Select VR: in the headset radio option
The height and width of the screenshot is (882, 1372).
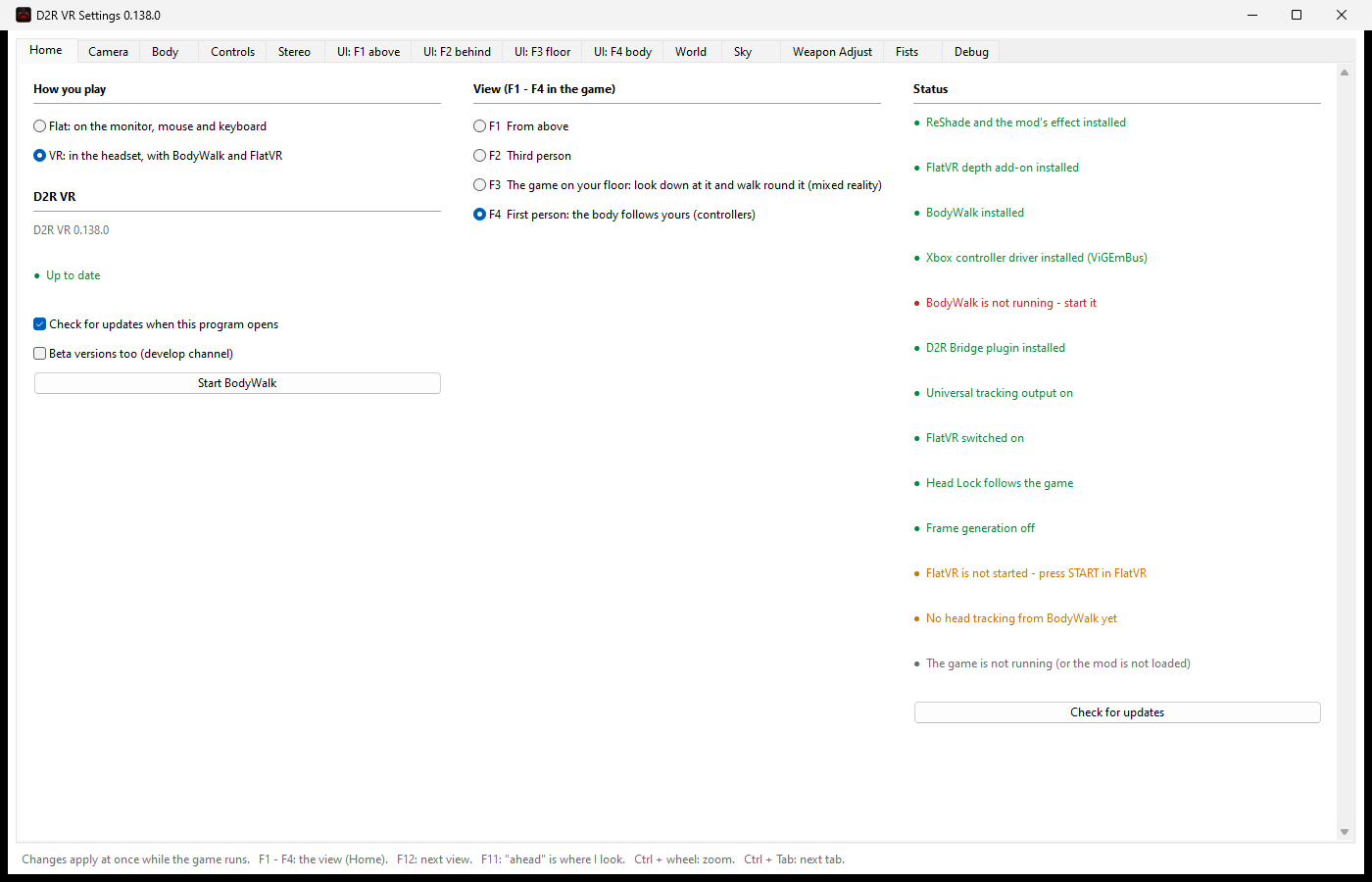pyautogui.click(x=158, y=156)
